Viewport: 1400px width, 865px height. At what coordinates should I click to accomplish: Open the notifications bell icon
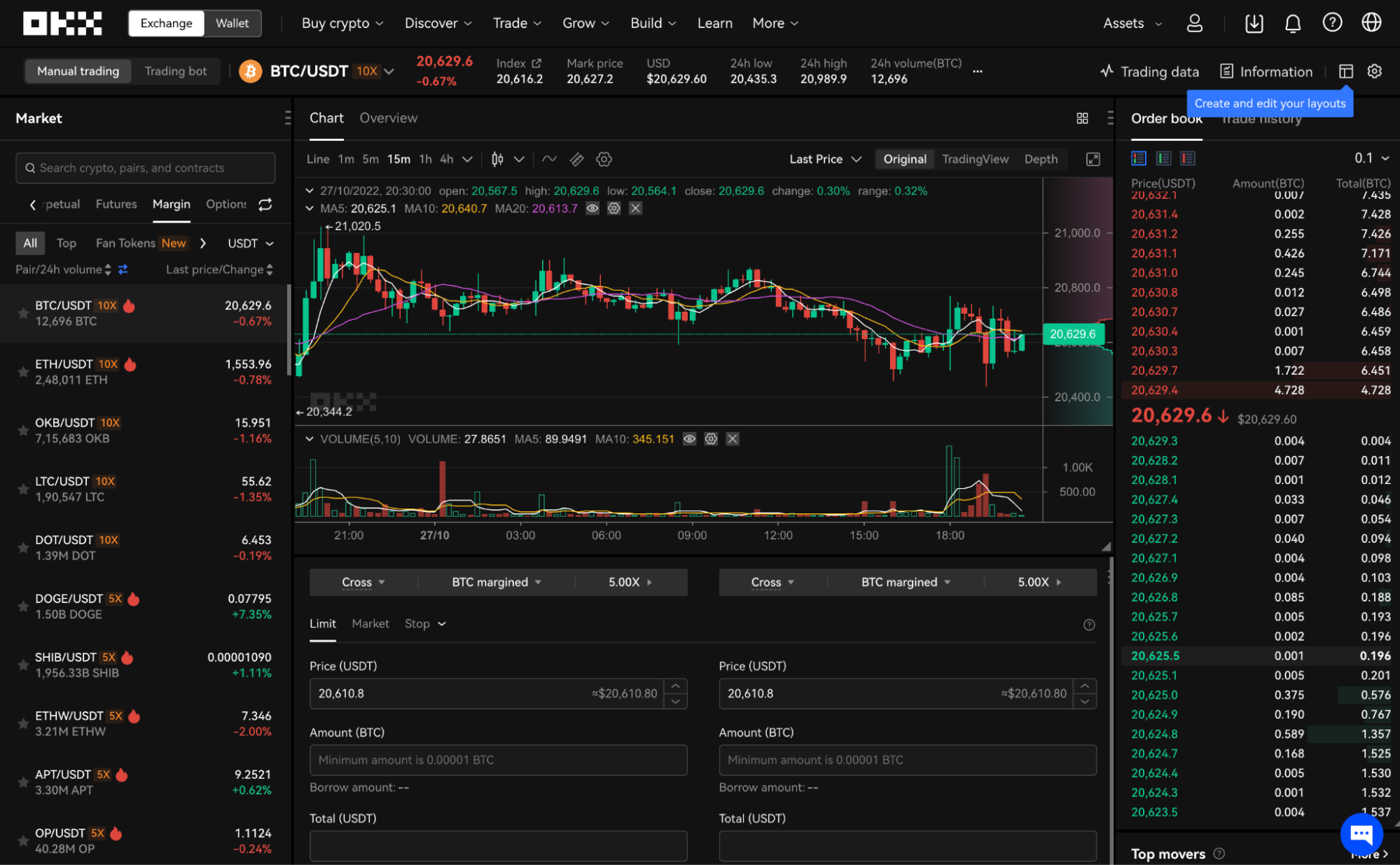1292,23
